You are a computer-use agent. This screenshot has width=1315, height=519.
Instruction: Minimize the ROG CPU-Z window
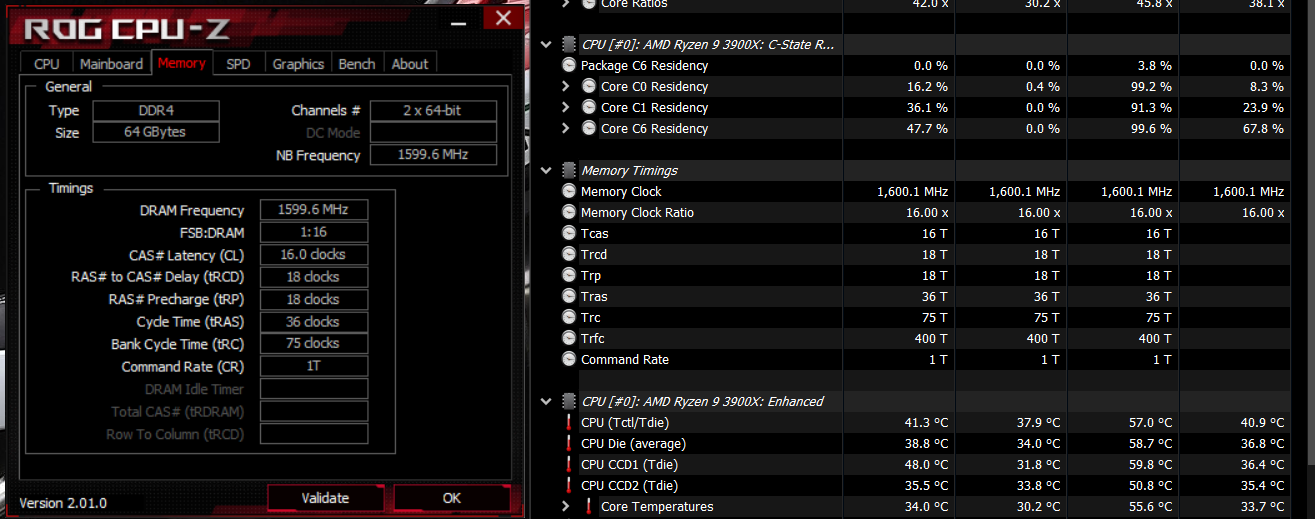pyautogui.click(x=459, y=20)
